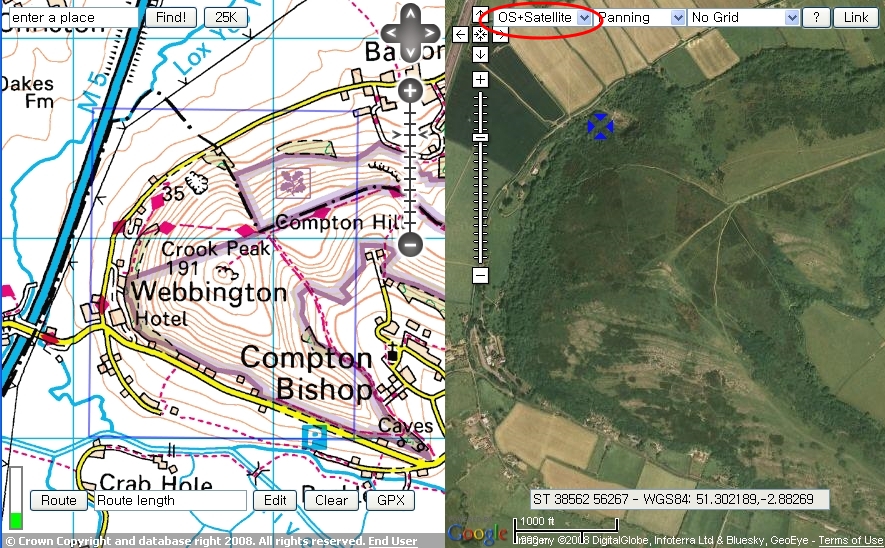Zoom in on the OS map with round plus button
The height and width of the screenshot is (548, 885).
410,91
